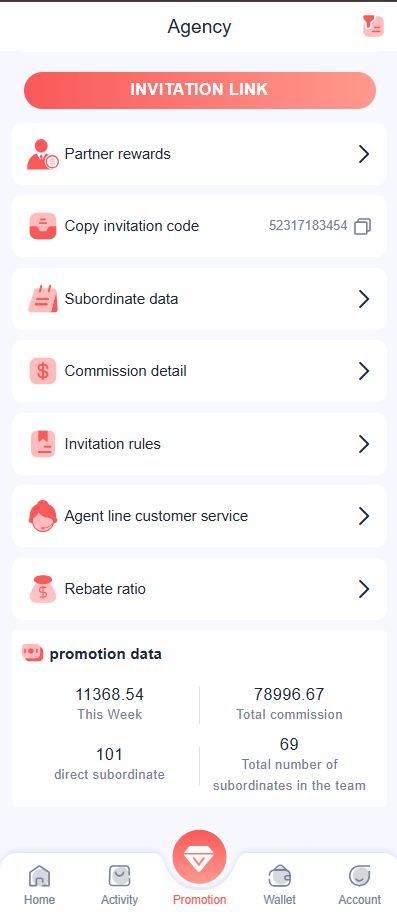Open the Commission detail dollar icon
Screen dimensions: 397x912
43,371
